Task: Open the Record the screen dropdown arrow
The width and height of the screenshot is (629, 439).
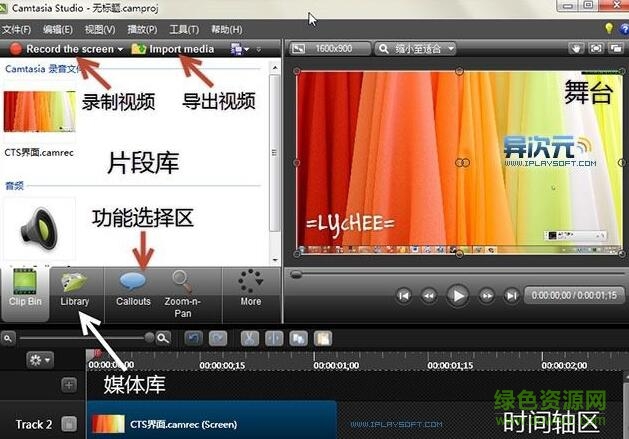Action: (121, 49)
